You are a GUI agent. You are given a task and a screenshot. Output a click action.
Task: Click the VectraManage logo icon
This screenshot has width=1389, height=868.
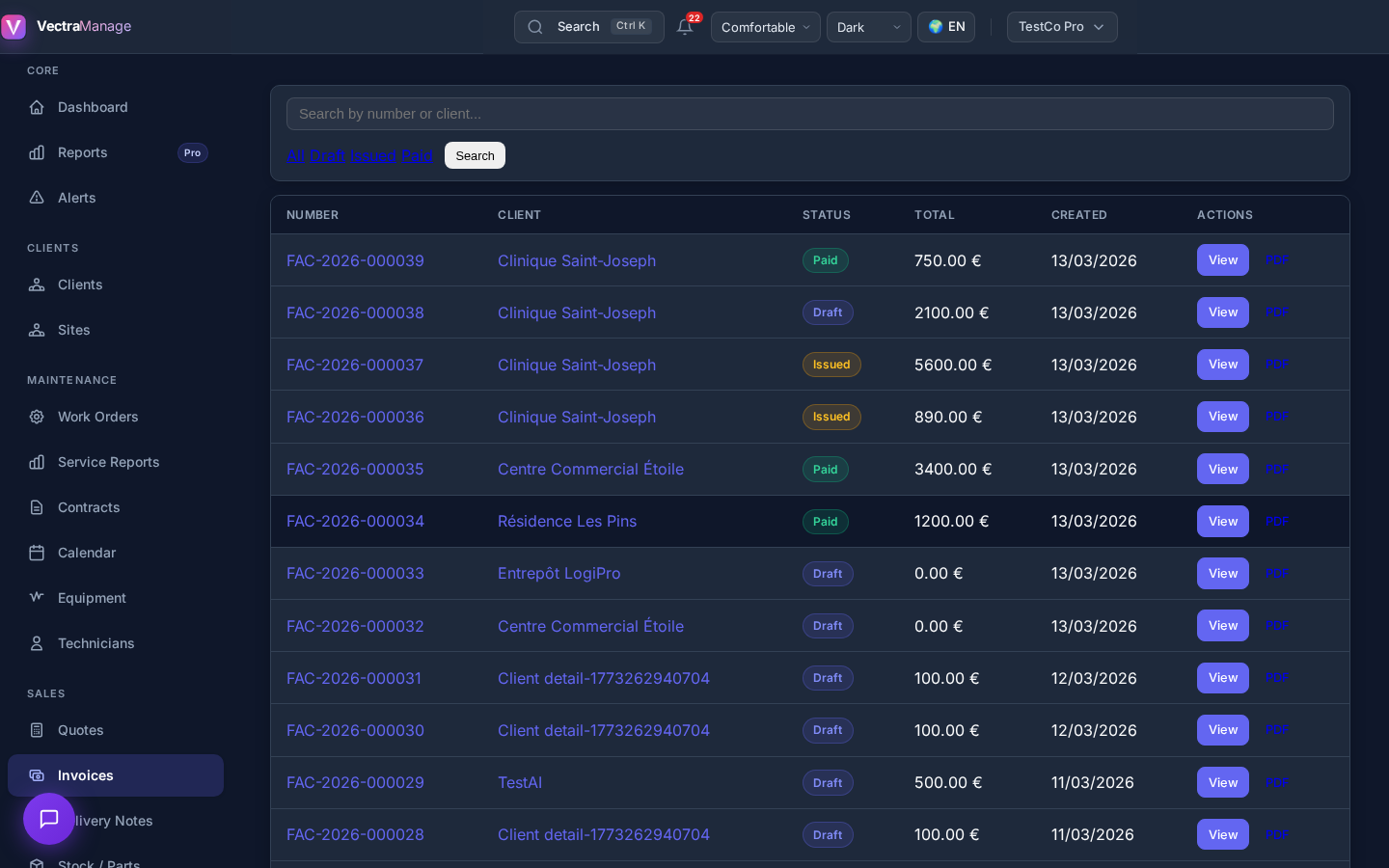(14, 26)
